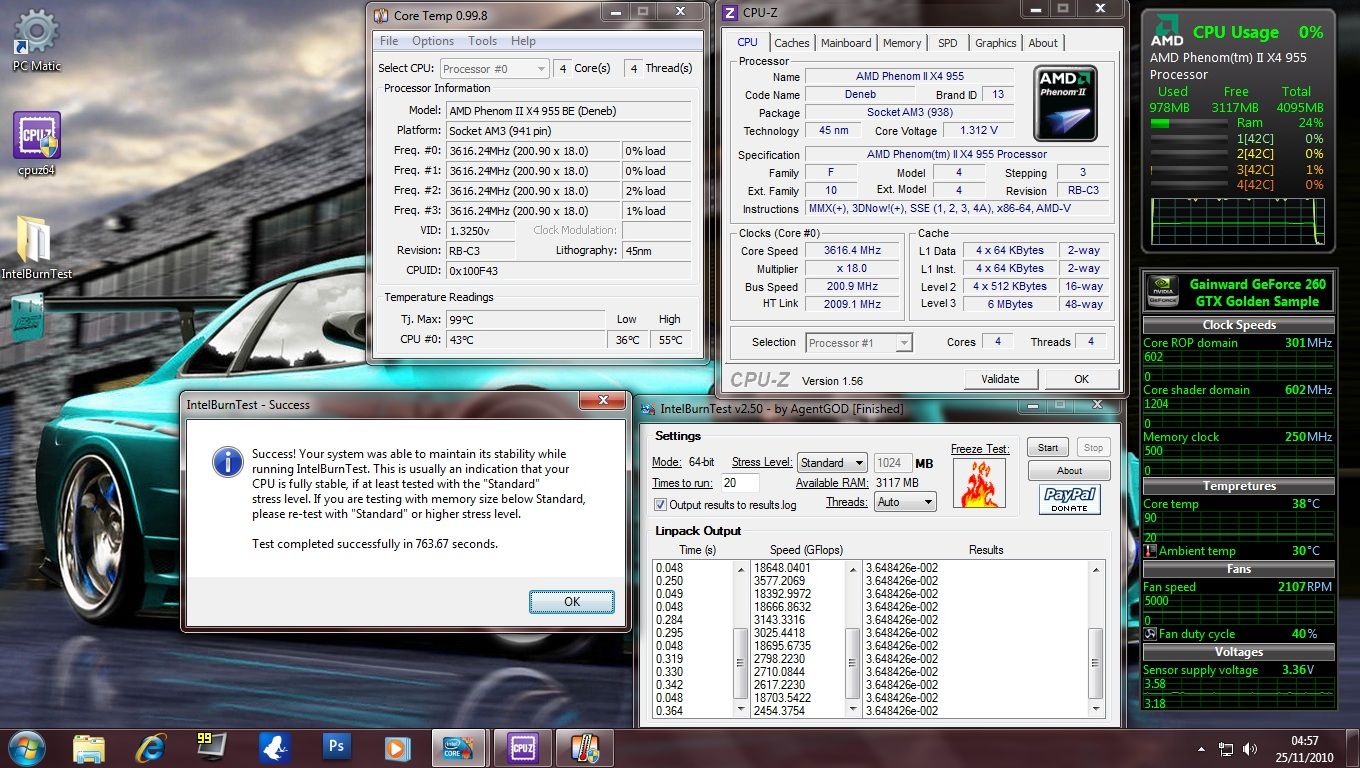Open the blue bird taskbar application
The image size is (1360, 768).
274,747
